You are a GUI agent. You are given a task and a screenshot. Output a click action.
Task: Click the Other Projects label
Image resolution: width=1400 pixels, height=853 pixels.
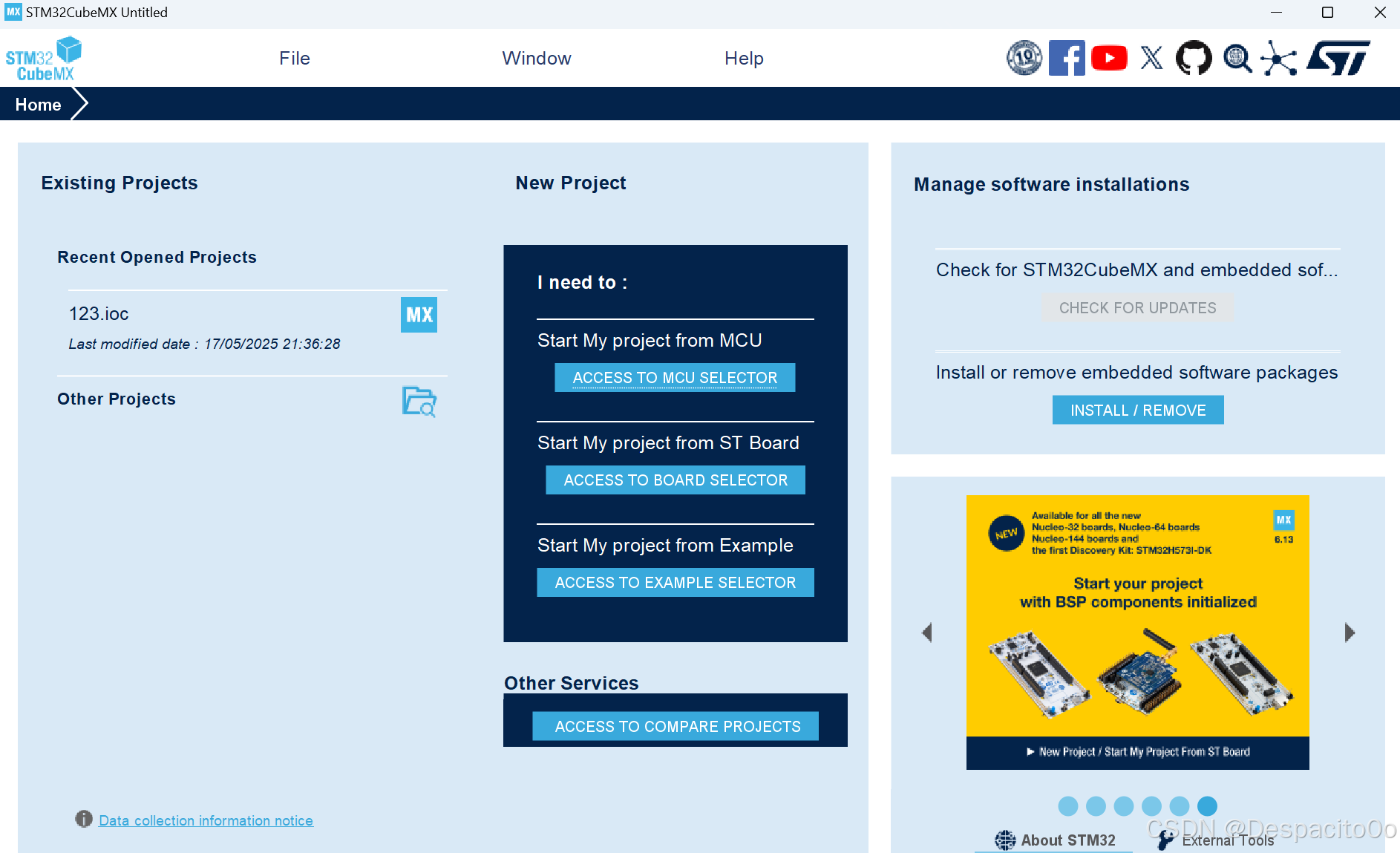[x=117, y=399]
